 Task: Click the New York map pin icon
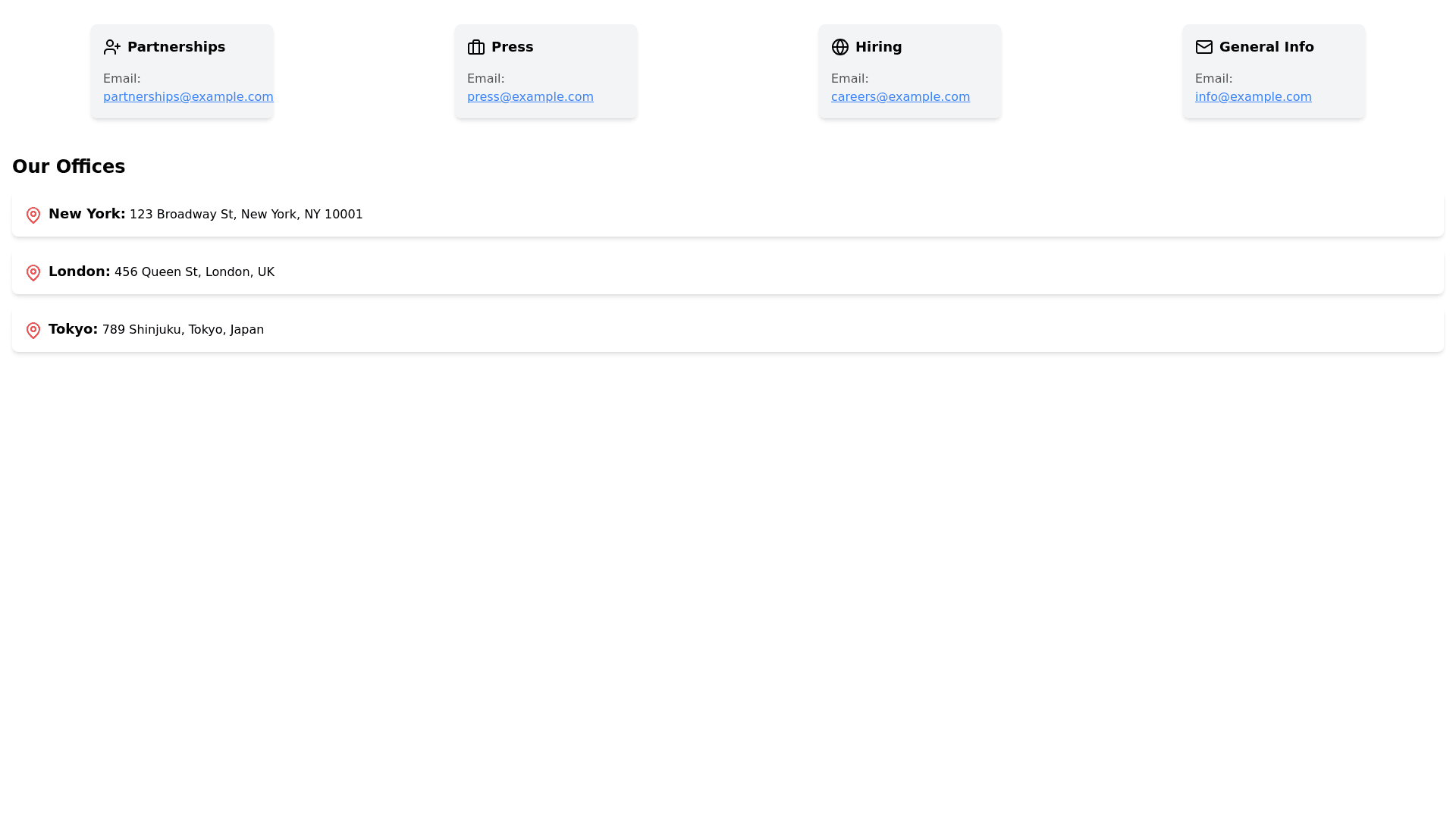coord(33,215)
